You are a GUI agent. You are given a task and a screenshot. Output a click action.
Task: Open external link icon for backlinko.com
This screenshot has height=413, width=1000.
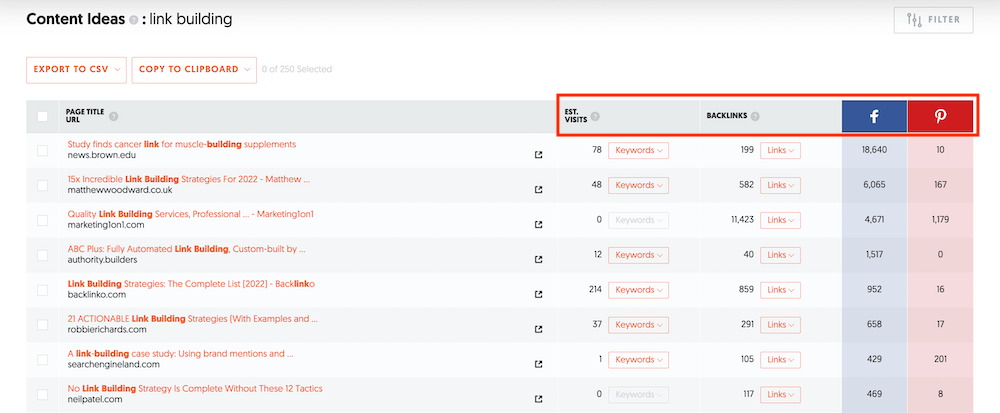tap(539, 294)
